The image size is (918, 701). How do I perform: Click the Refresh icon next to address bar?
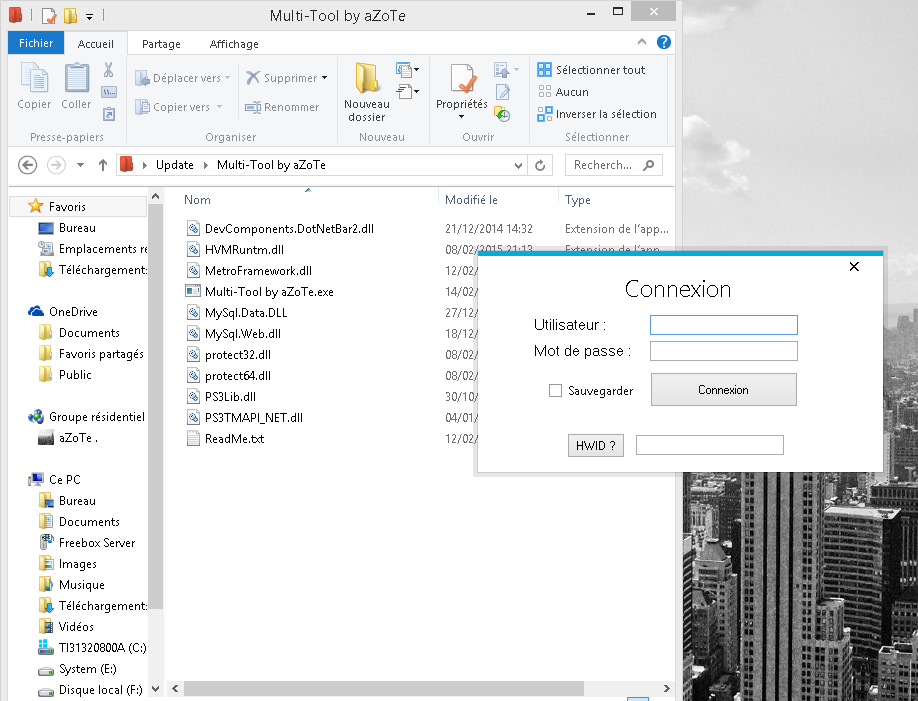540,166
